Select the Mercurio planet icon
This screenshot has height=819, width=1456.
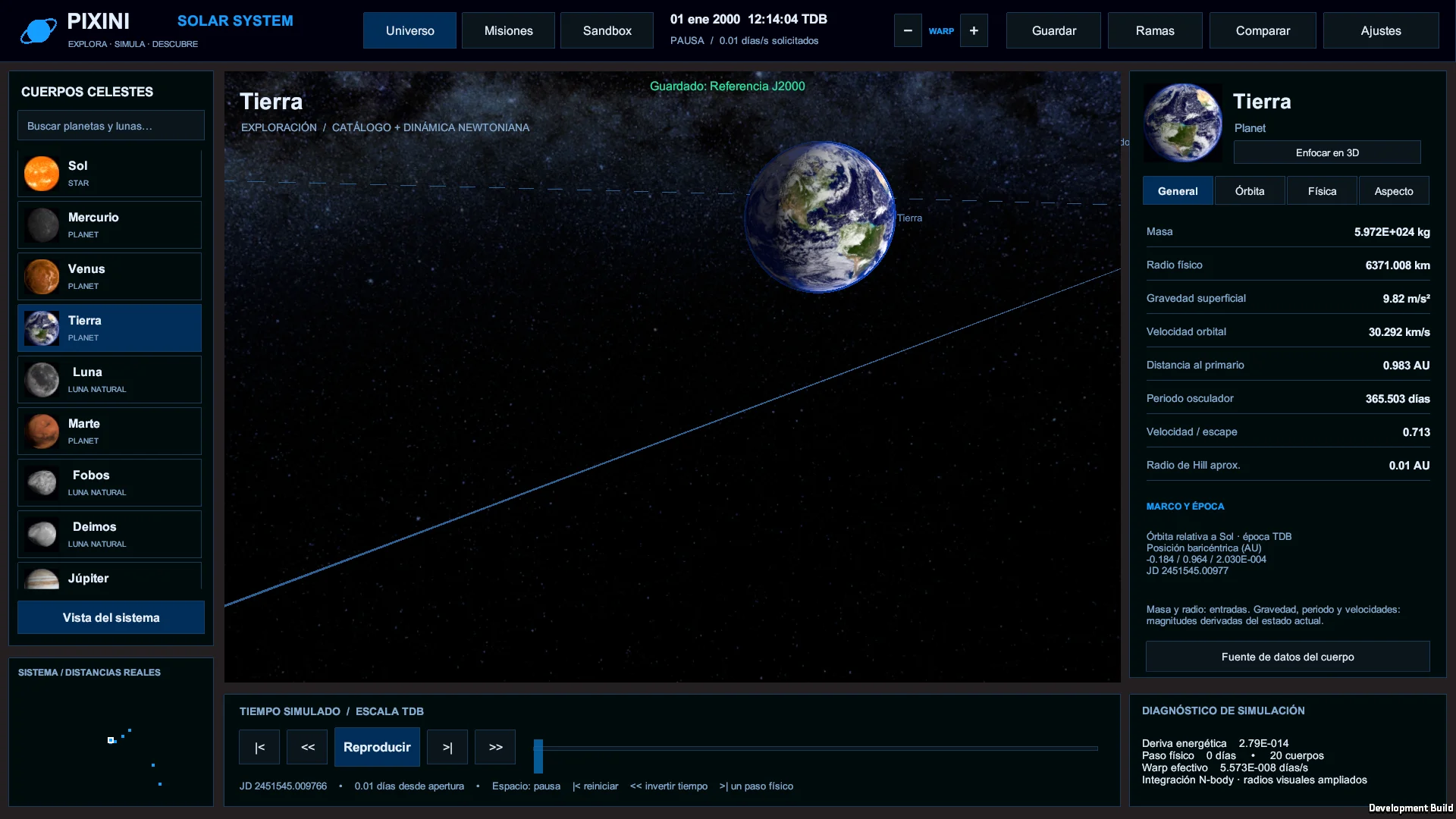[42, 225]
